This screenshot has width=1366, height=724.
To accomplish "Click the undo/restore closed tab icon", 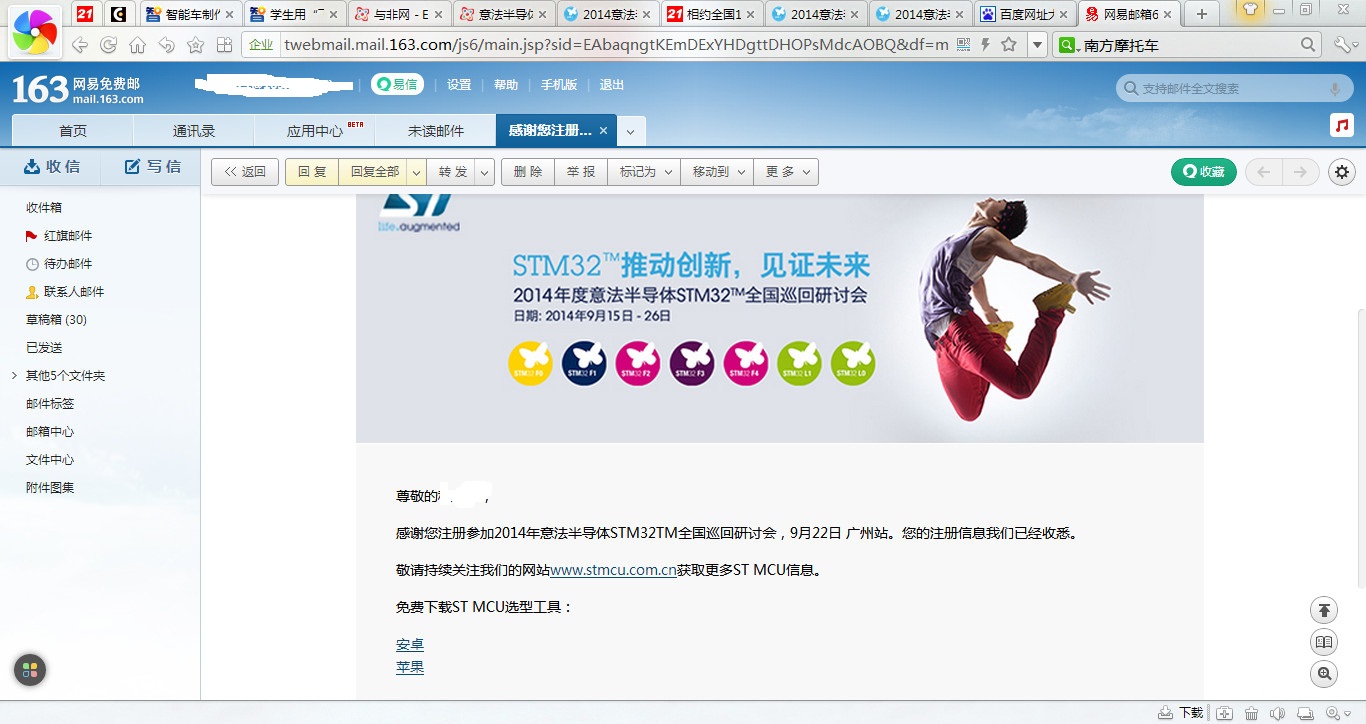I will point(166,45).
